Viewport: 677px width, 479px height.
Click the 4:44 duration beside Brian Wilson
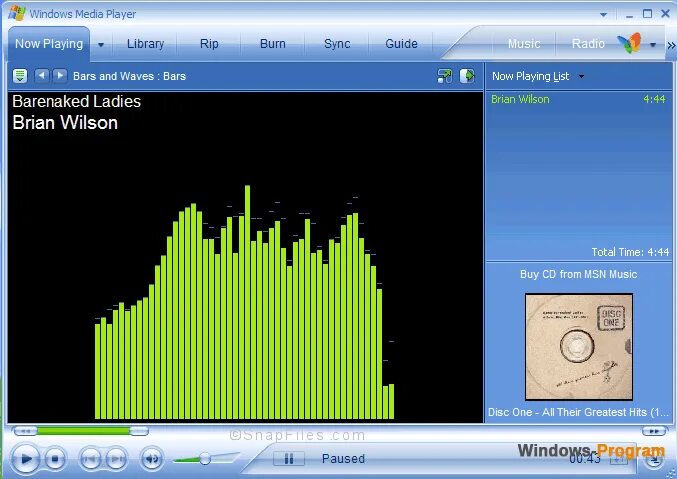click(x=654, y=99)
